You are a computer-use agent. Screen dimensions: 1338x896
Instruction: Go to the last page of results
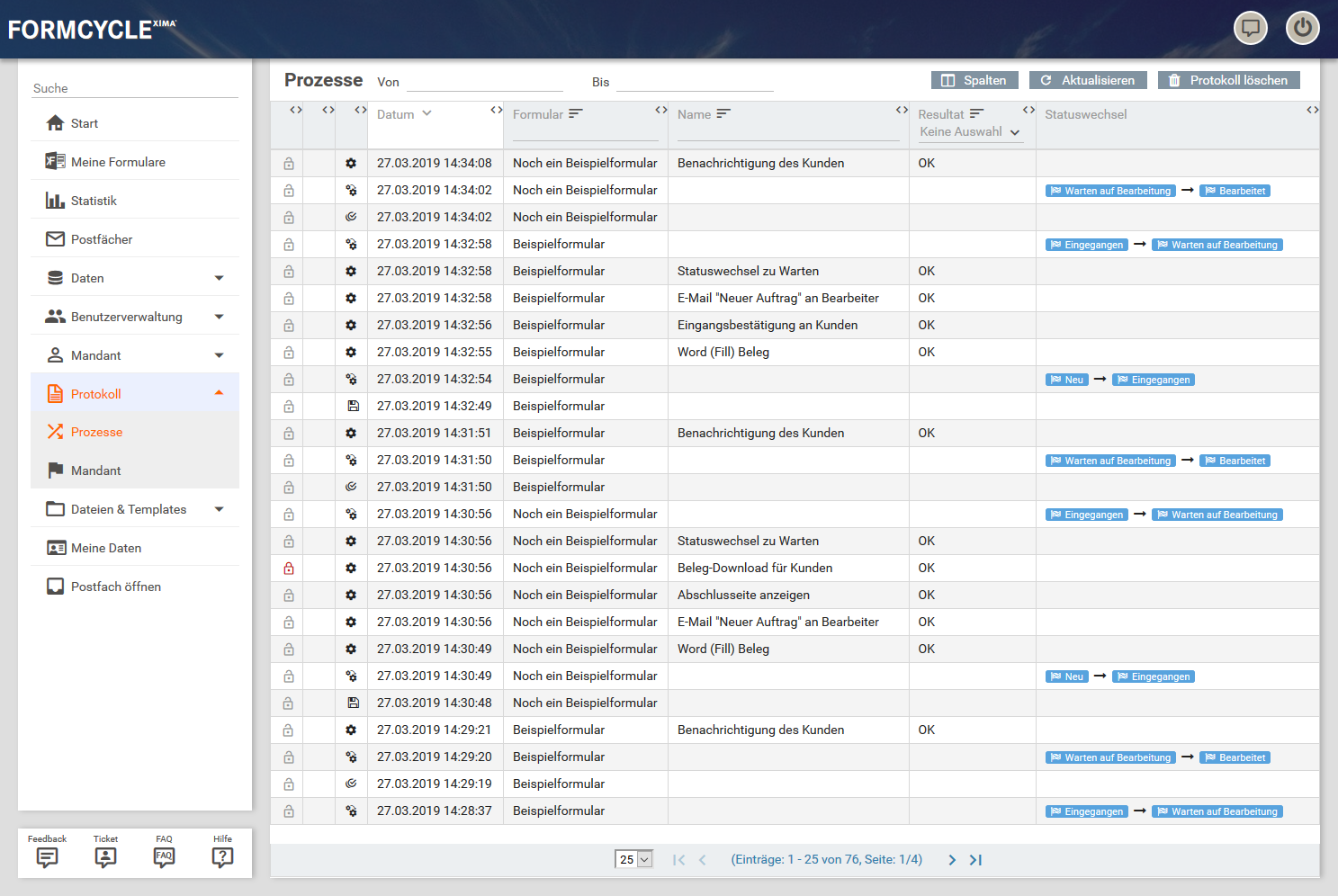pos(975,860)
